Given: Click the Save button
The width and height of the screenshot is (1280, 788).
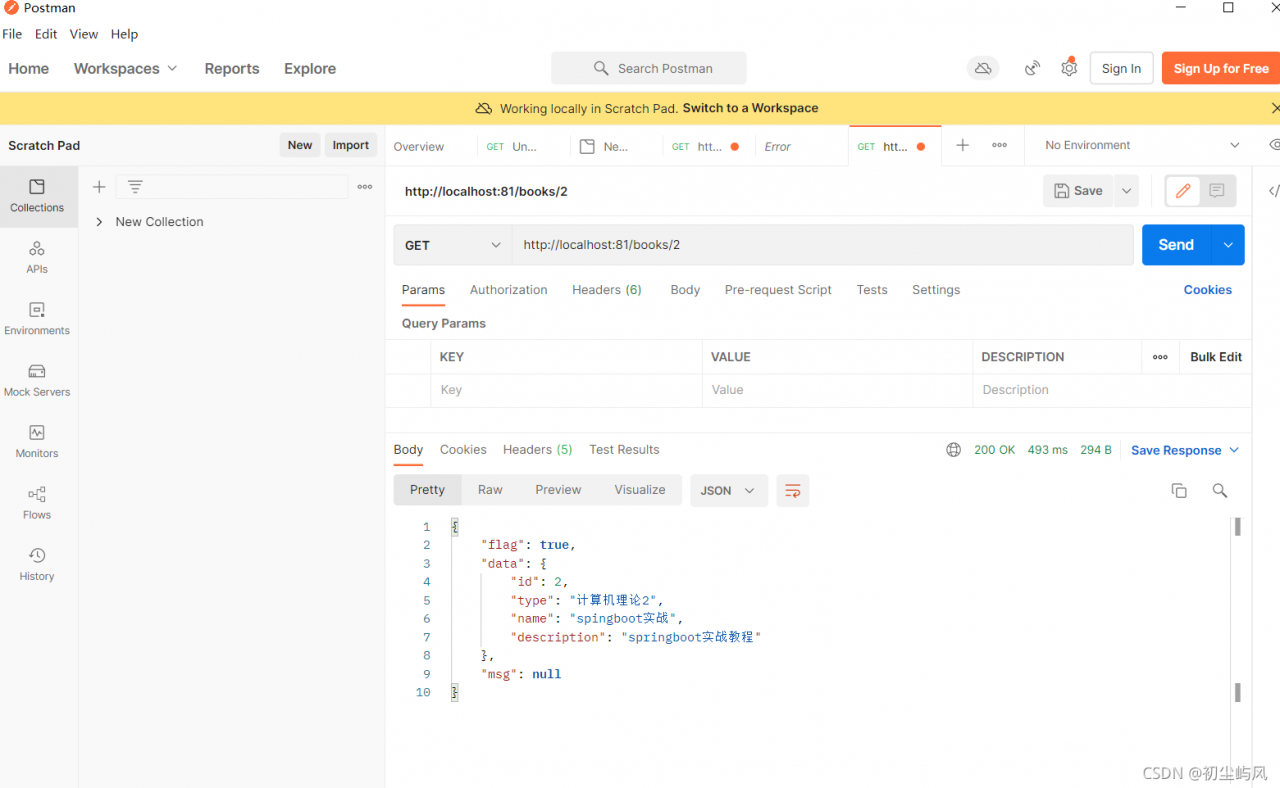Looking at the screenshot, I should tap(1079, 191).
